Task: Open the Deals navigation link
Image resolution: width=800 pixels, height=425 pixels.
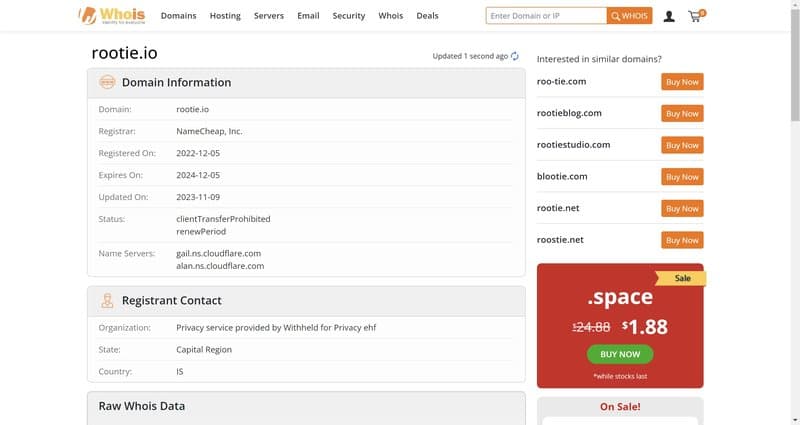Action: (x=427, y=16)
